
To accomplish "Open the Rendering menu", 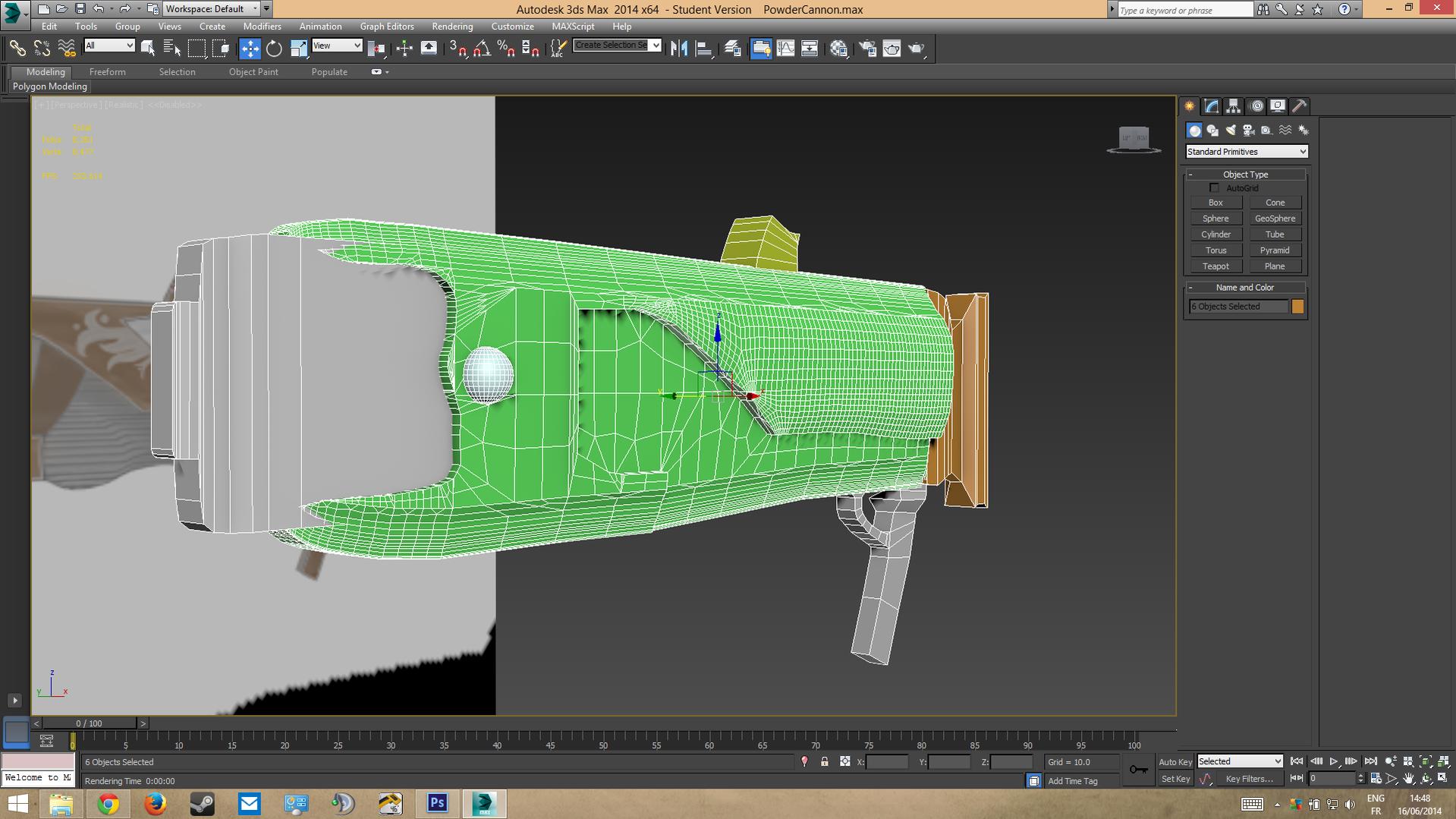I will click(452, 27).
